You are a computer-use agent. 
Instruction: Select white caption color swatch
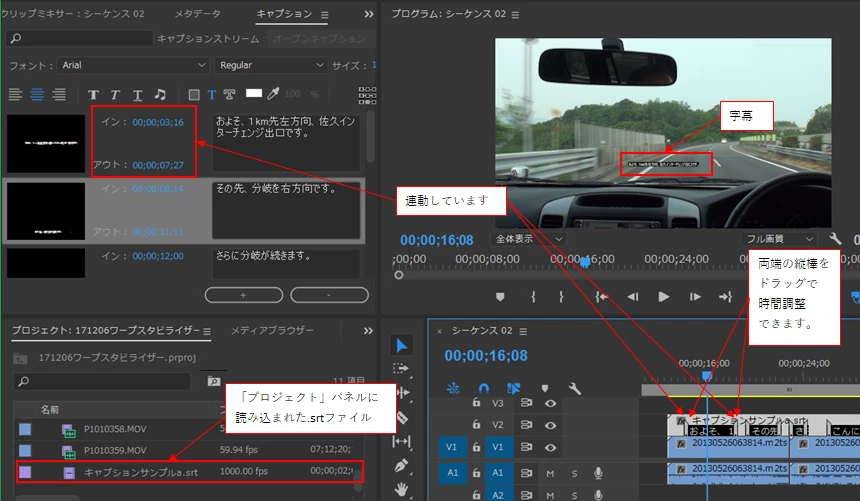pyautogui.click(x=253, y=93)
